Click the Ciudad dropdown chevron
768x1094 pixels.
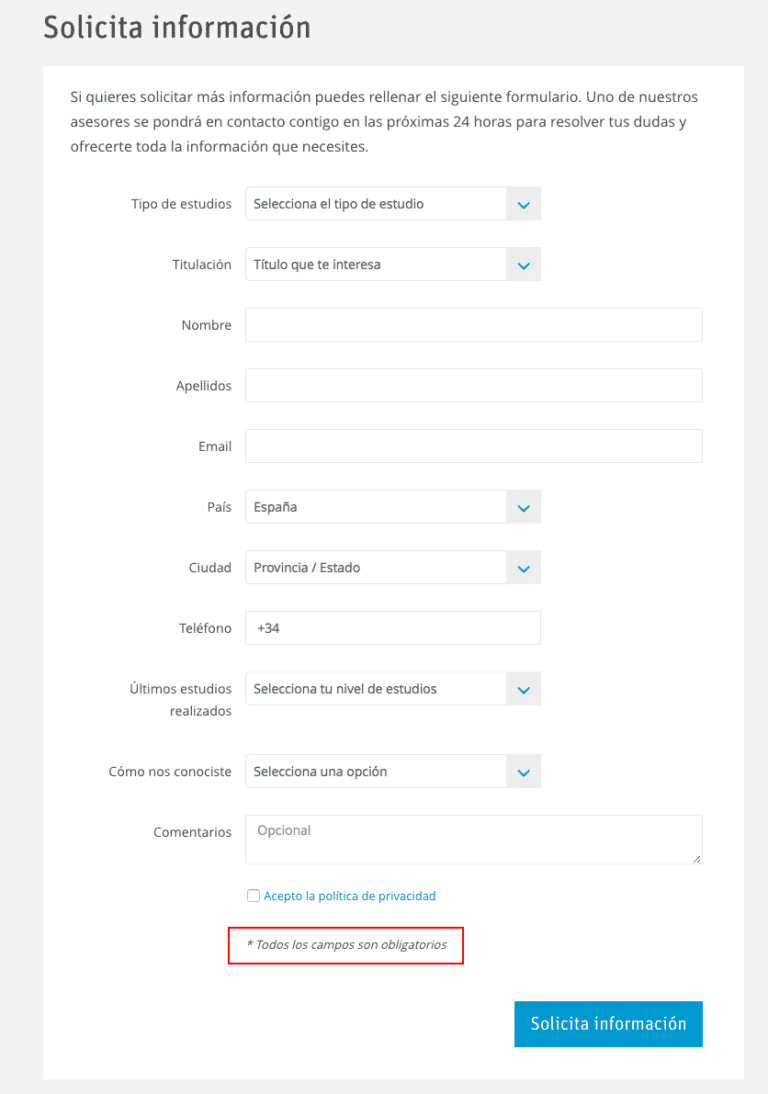[522, 567]
